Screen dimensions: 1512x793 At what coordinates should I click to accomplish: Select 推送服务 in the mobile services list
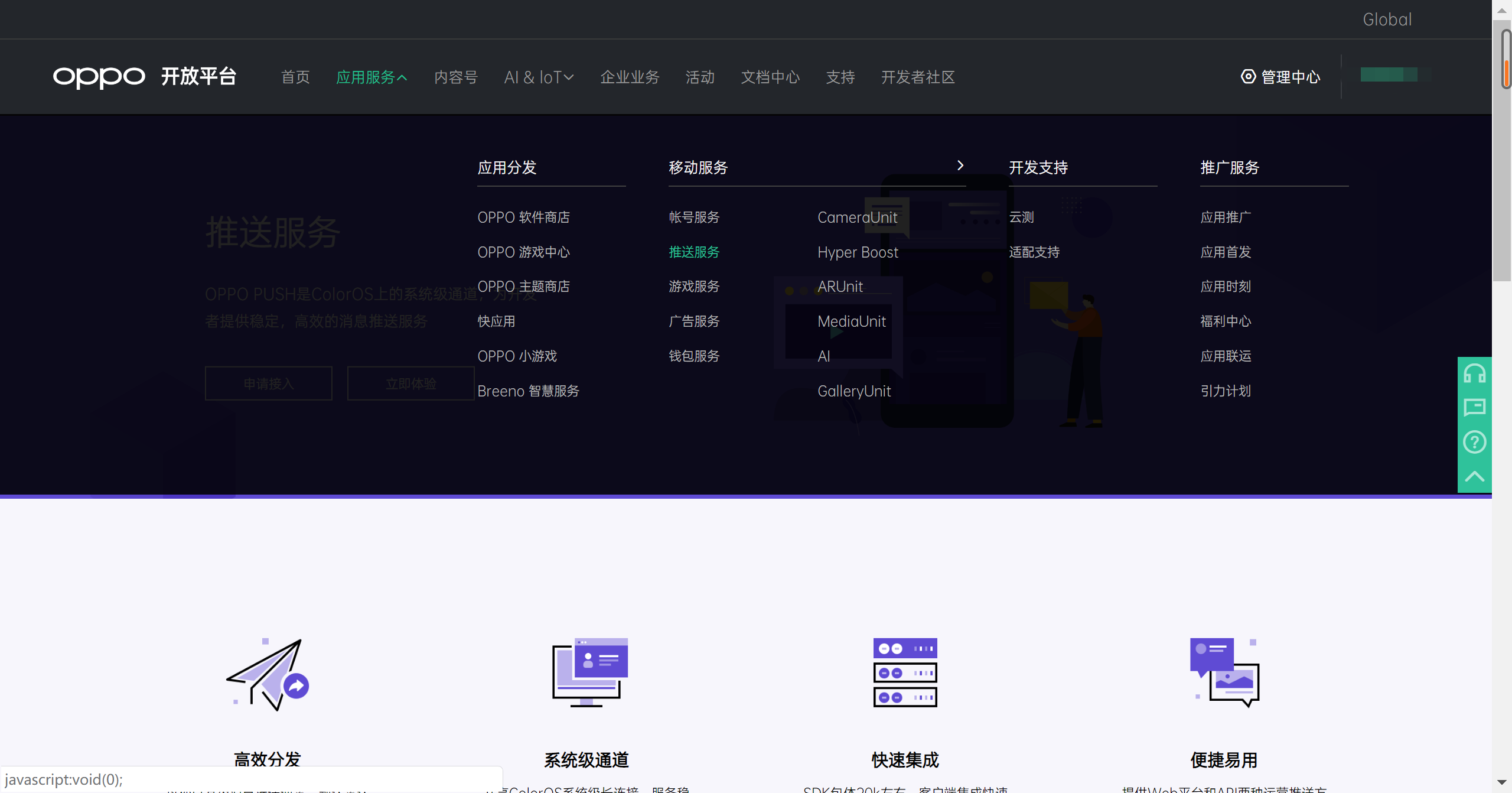click(x=694, y=252)
